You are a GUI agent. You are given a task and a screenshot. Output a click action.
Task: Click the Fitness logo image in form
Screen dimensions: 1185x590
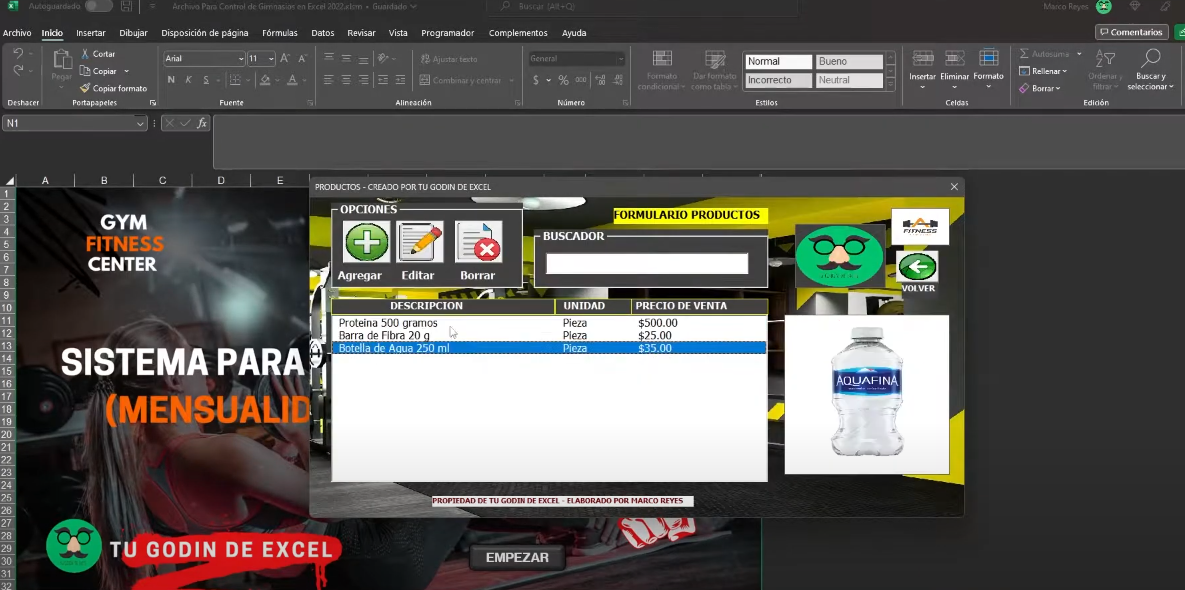pos(920,227)
